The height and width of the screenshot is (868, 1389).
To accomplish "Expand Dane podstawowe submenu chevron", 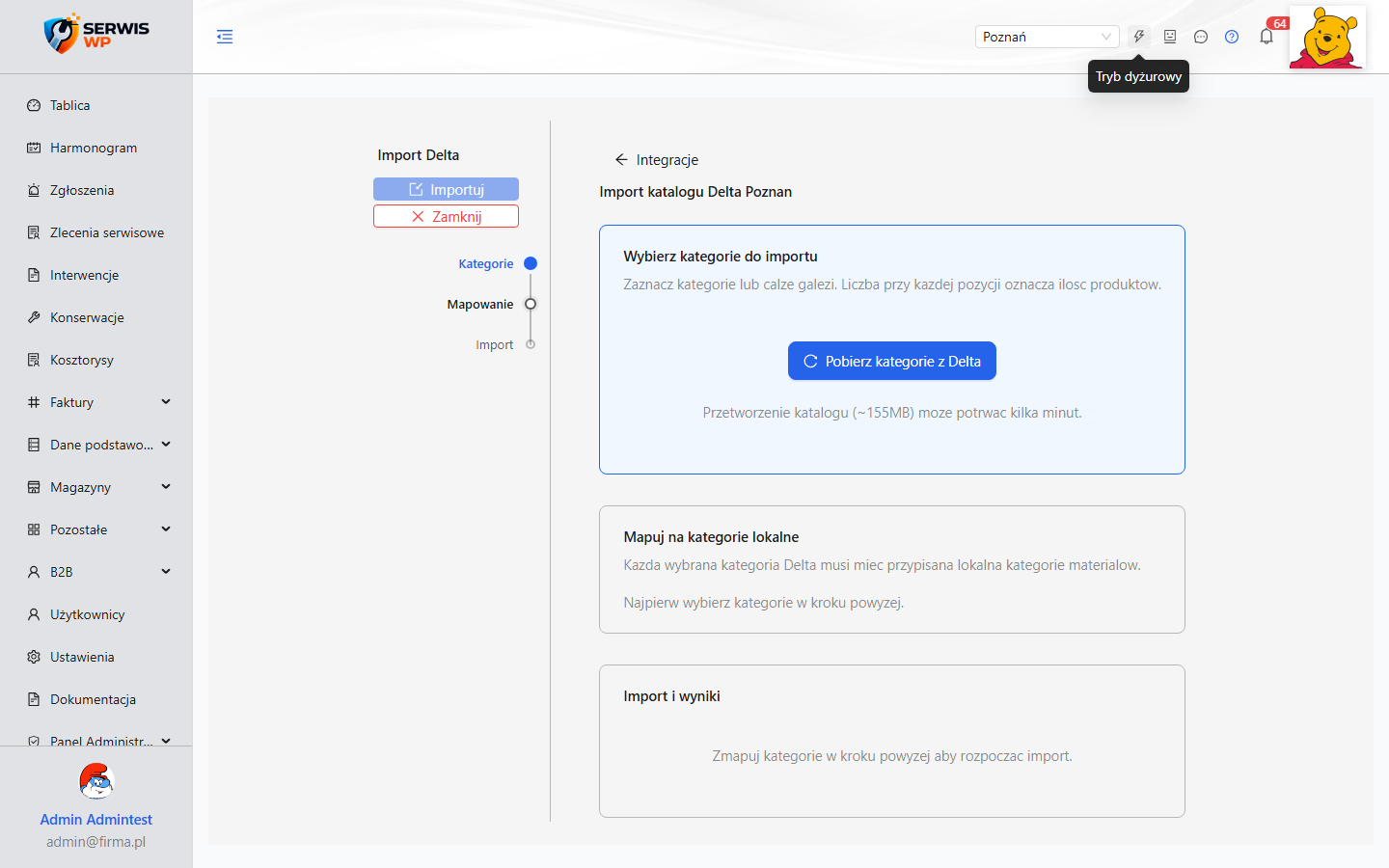I will pyautogui.click(x=166, y=445).
